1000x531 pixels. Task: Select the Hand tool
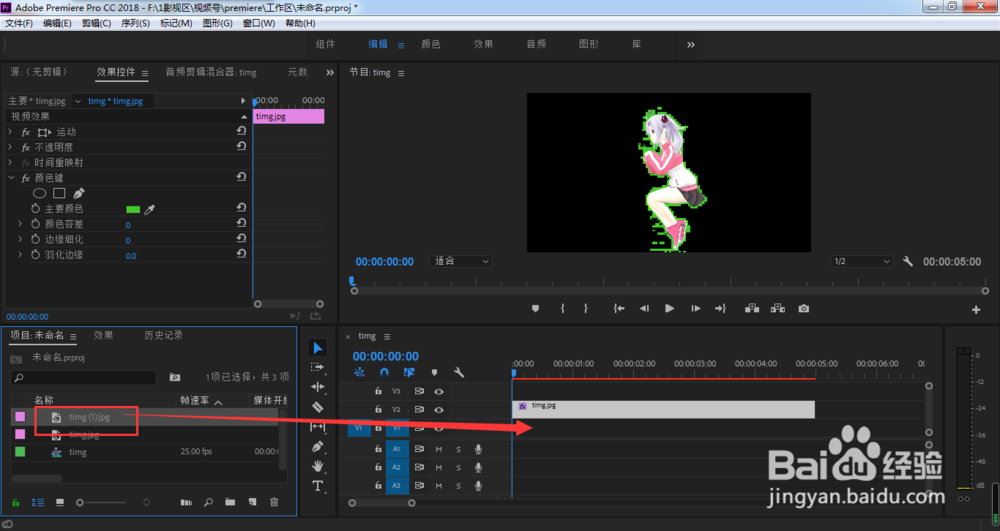pos(318,467)
